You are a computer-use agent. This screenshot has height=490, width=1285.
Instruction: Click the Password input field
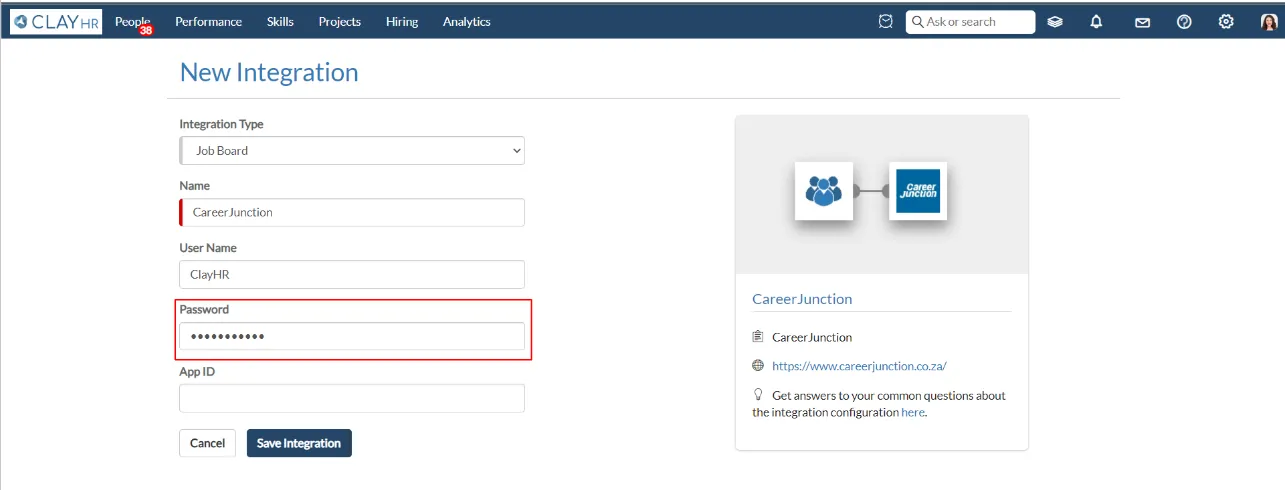352,337
